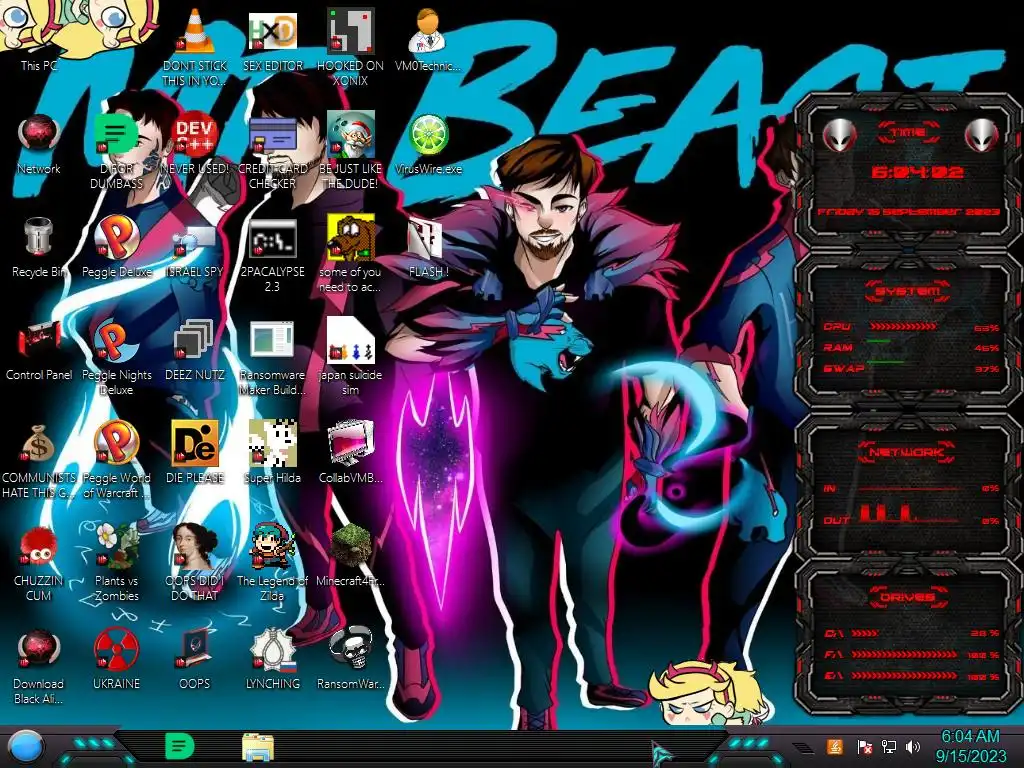Select the ISRAEL SPY icon
Screen dimensions: 1024x768
point(195,251)
